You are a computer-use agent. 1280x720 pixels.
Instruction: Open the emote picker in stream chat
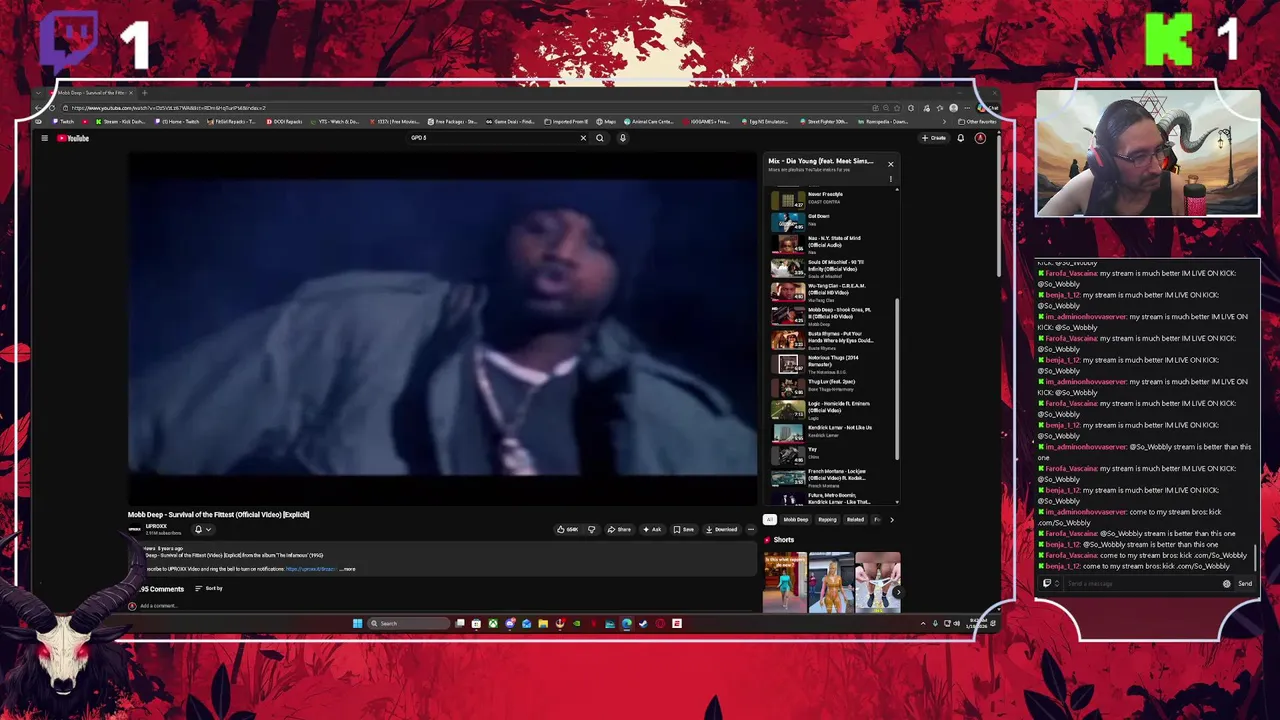(1227, 584)
